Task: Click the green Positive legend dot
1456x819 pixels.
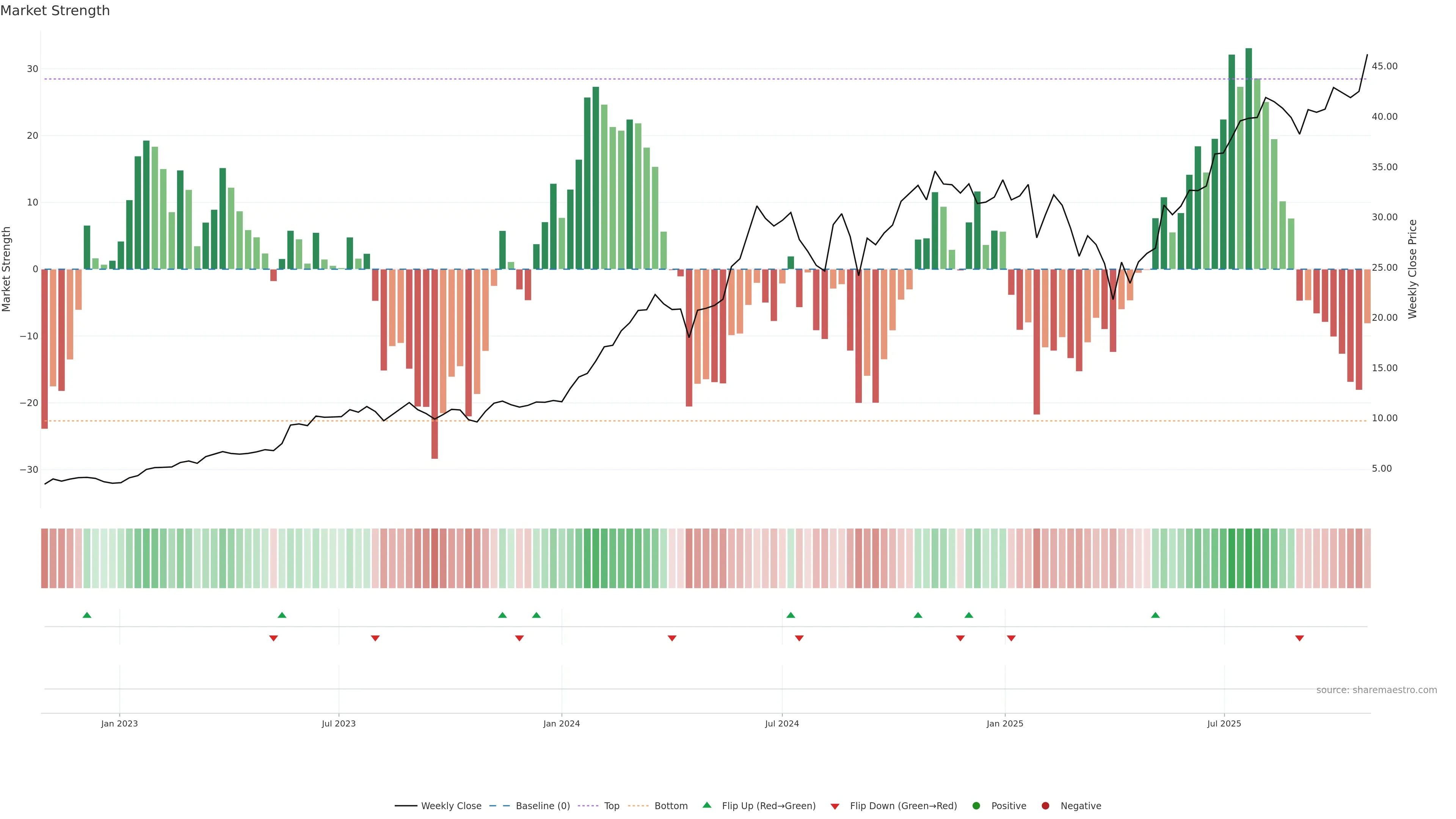Action: pos(976,806)
